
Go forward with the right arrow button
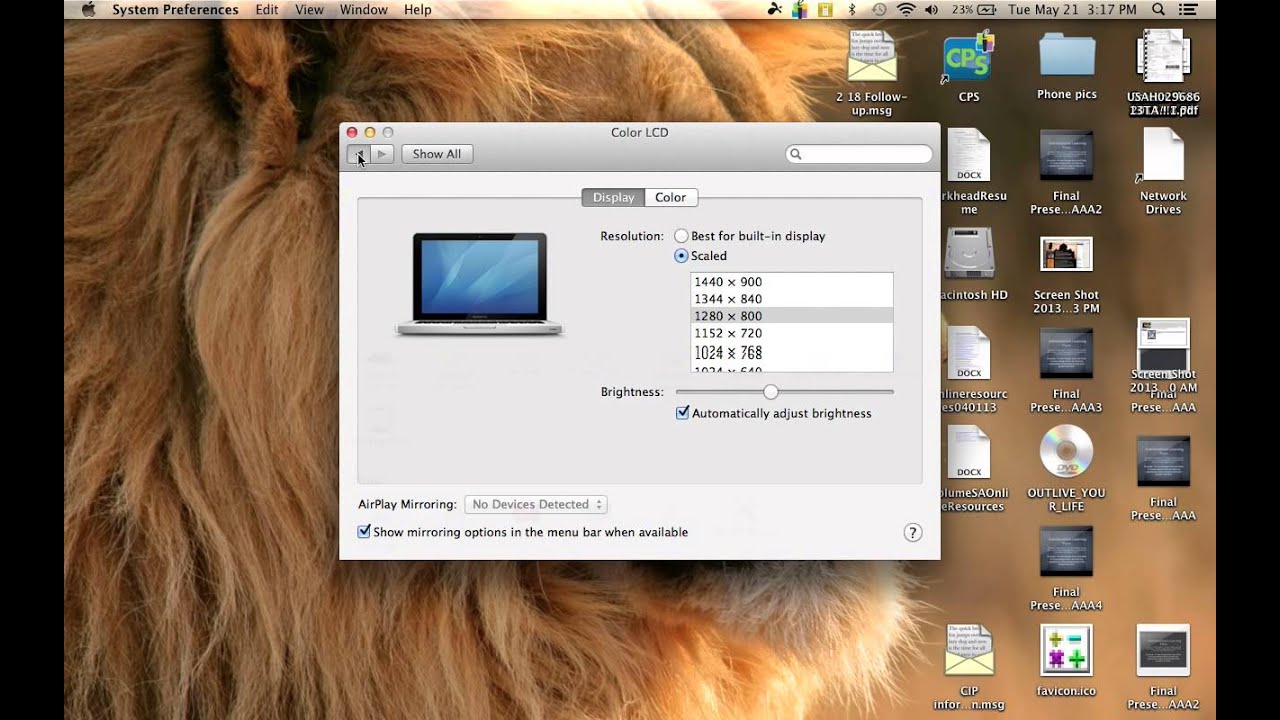(x=381, y=154)
